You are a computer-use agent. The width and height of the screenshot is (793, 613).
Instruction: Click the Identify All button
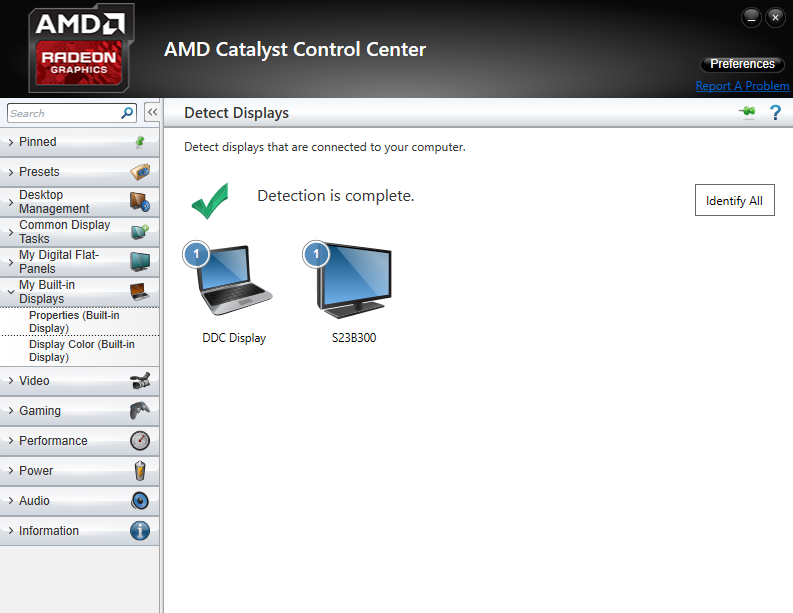[x=734, y=200]
